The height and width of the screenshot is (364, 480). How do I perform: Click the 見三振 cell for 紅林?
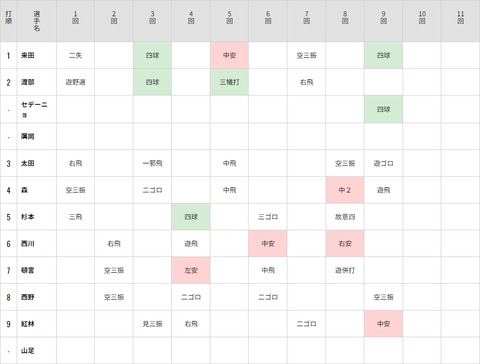click(152, 324)
